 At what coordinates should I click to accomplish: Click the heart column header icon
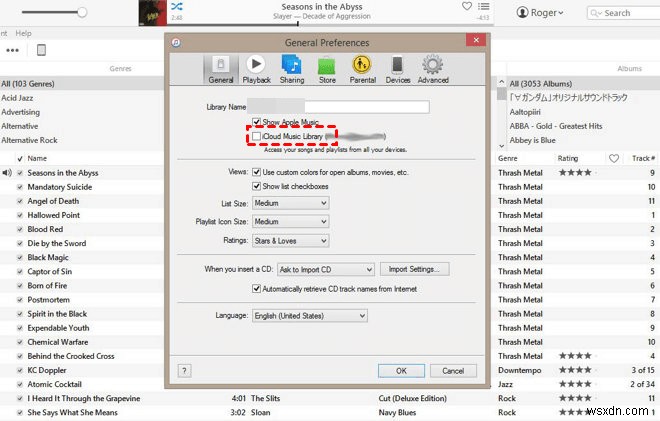614,158
